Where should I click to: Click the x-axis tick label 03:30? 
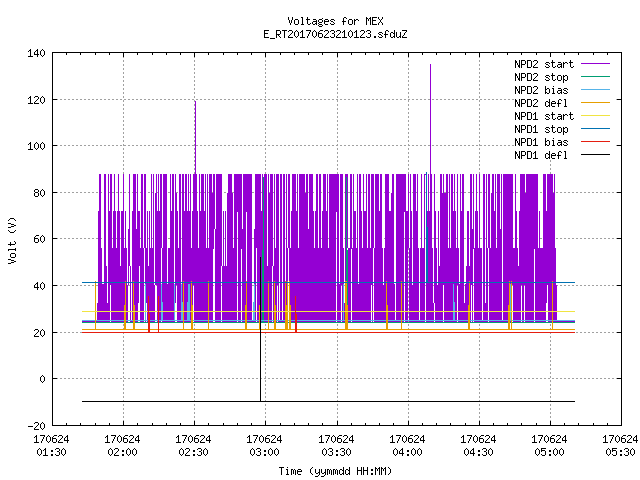coord(336,452)
